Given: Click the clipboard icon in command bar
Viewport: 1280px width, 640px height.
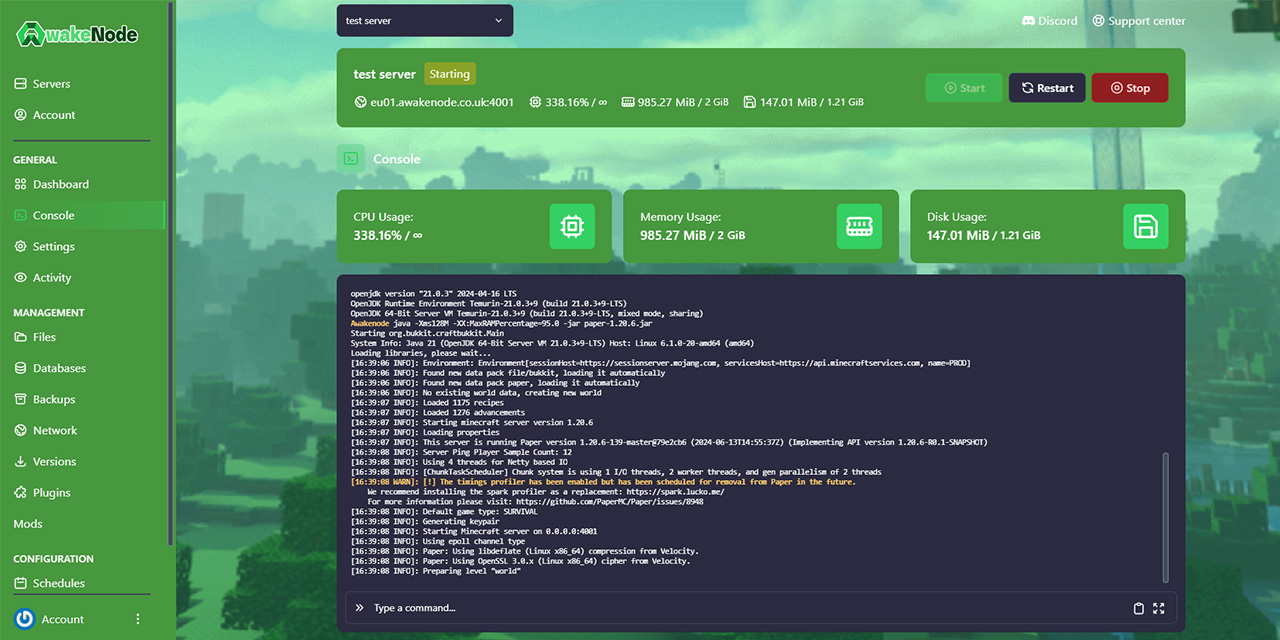Looking at the screenshot, I should (1138, 608).
